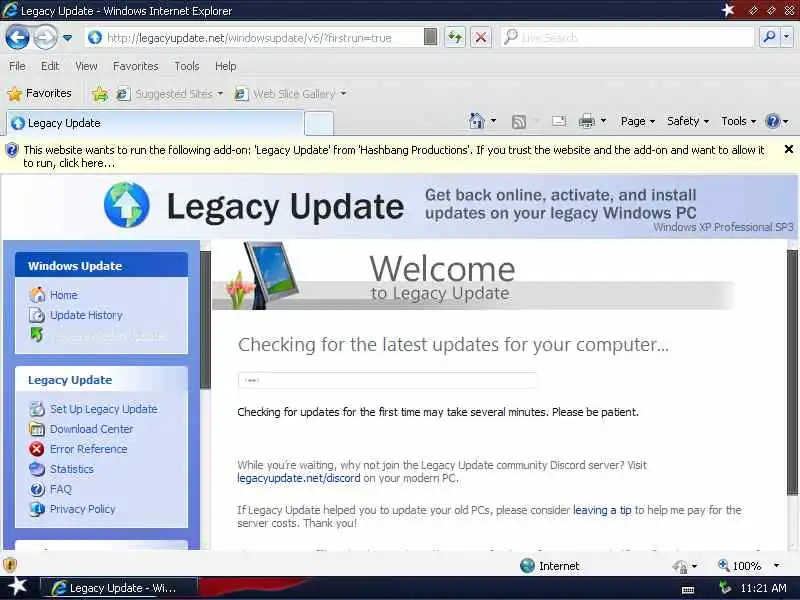The width and height of the screenshot is (800, 600).
Task: Select the Legacy Update tab
Action: point(155,123)
